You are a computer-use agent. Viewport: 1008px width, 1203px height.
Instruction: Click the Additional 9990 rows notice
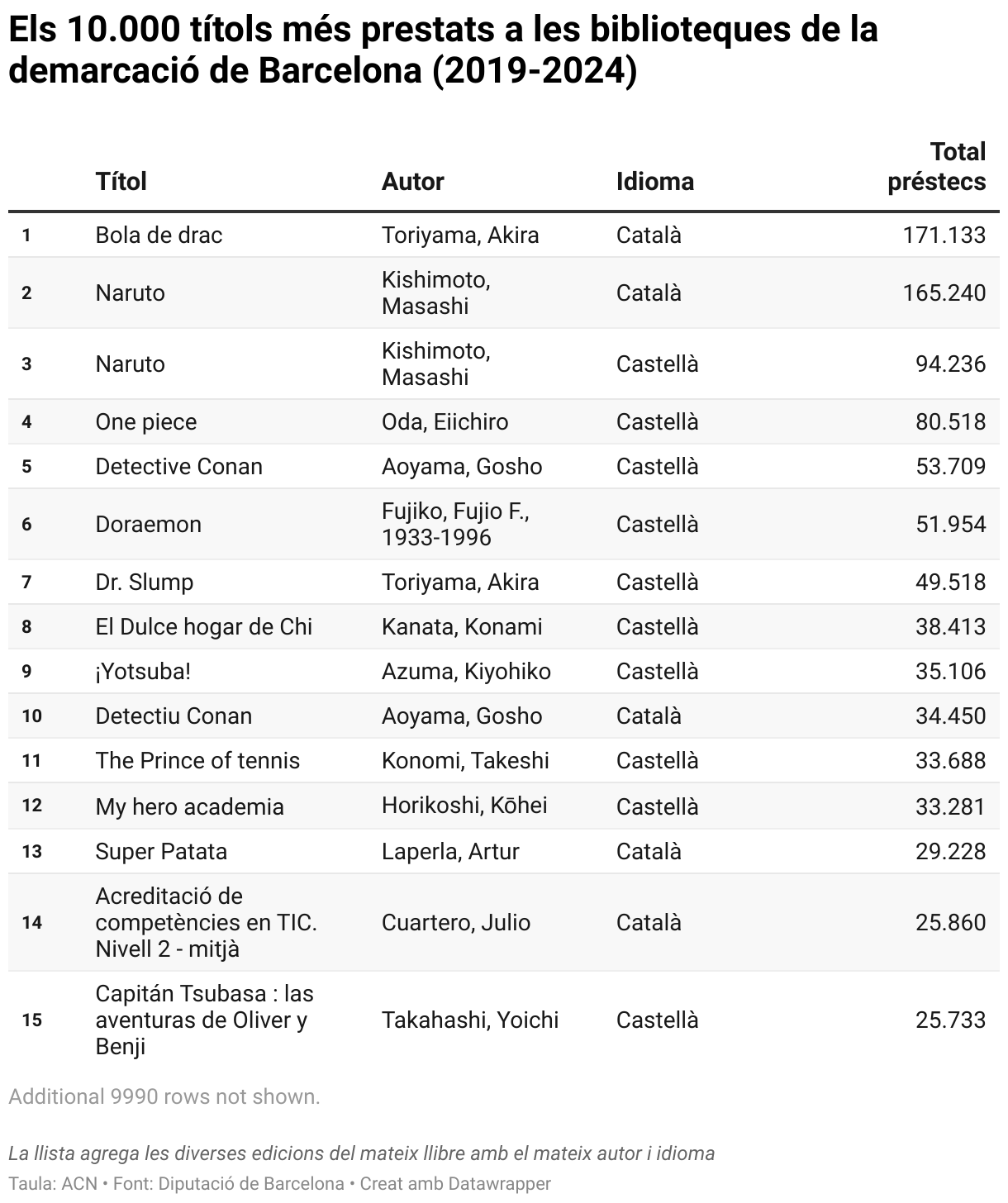(164, 1097)
